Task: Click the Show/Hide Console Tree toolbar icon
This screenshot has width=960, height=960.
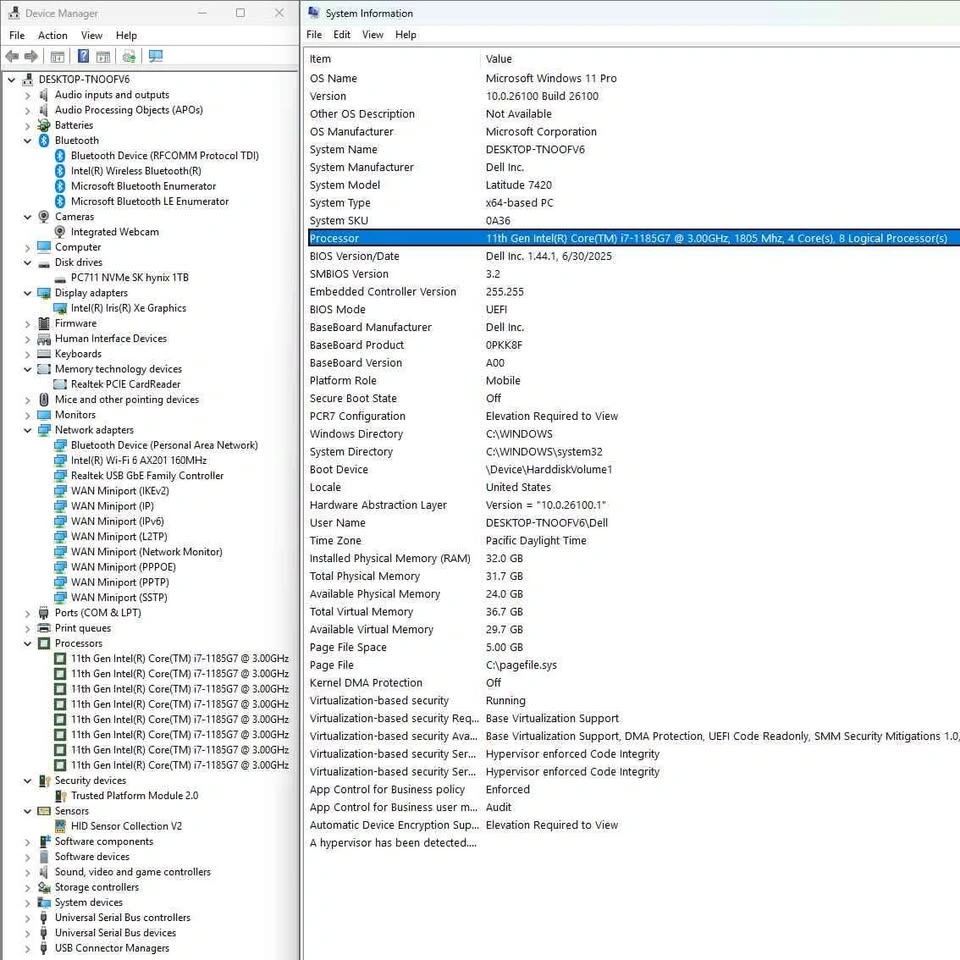Action: (58, 57)
